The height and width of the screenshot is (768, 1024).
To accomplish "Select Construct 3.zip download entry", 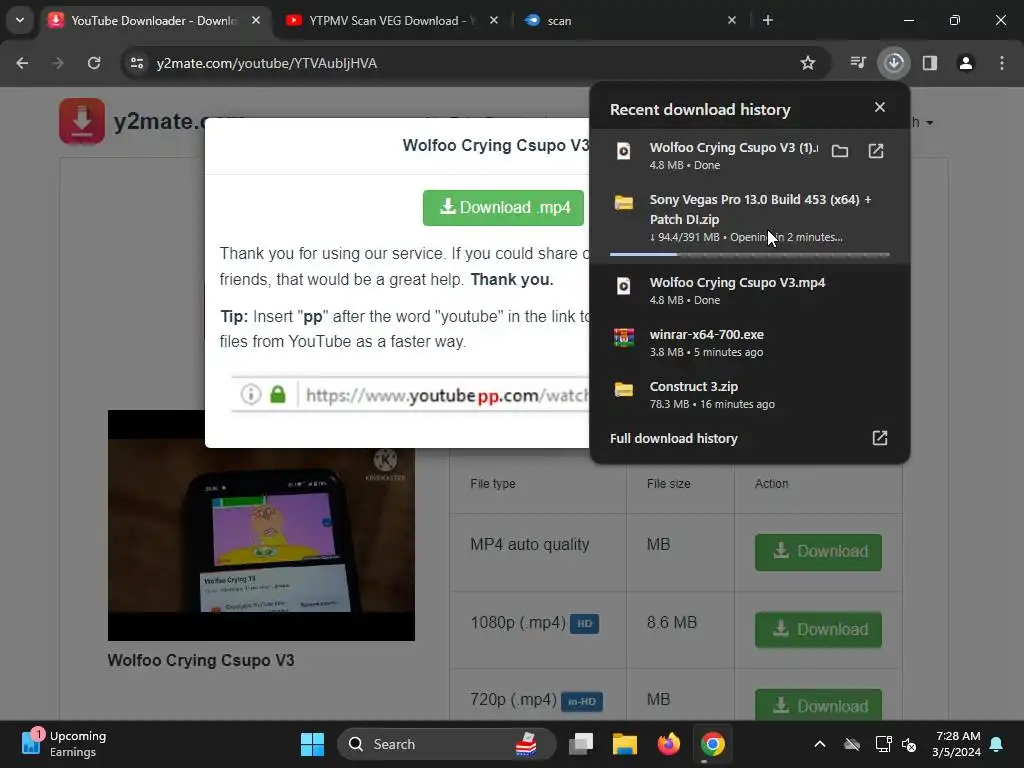I will tap(750, 395).
